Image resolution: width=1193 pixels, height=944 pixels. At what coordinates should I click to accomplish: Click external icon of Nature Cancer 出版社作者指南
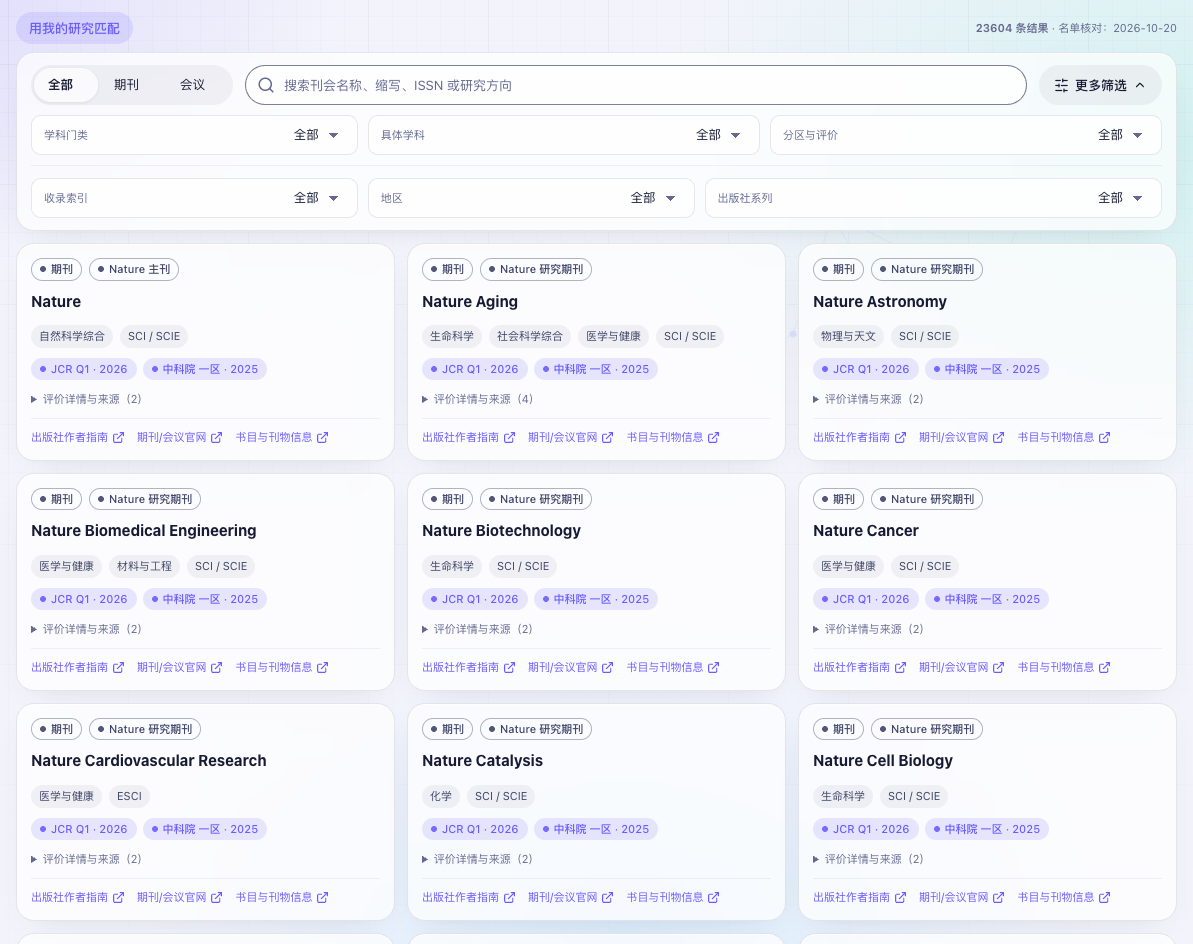click(901, 667)
